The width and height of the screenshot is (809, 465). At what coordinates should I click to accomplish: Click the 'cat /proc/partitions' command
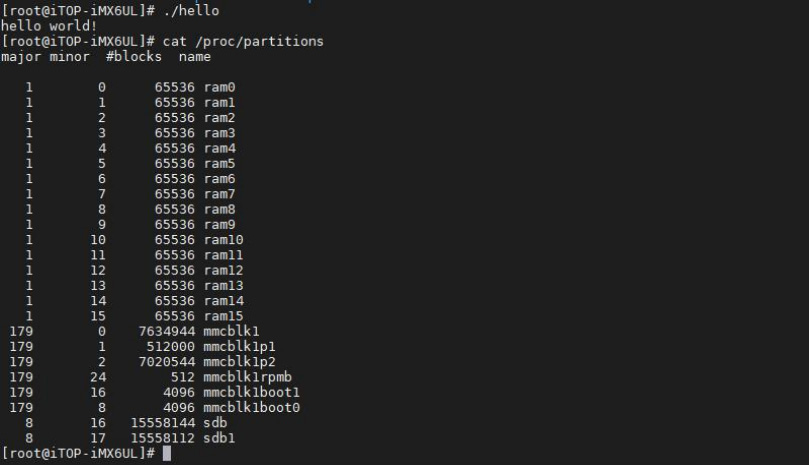(243, 41)
